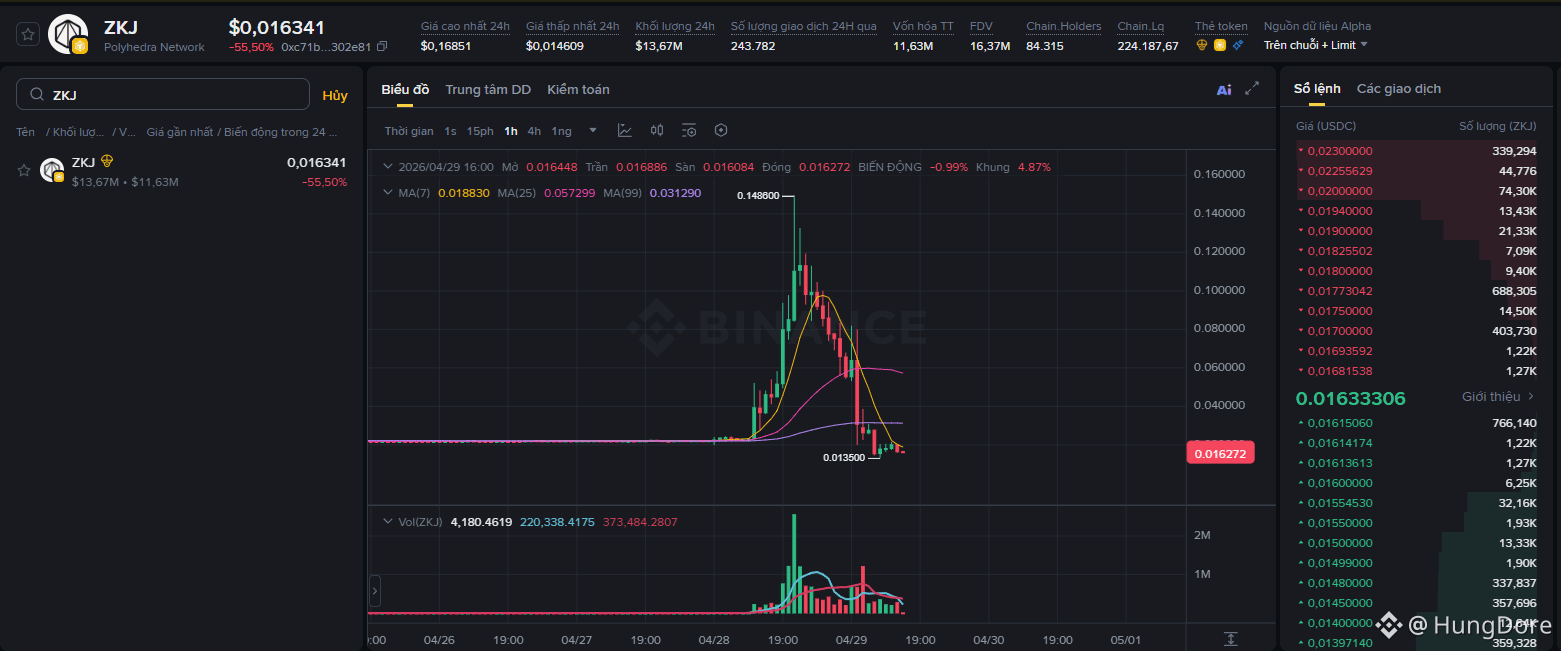Screen dimensions: 1561x651
Task: Collapse the OHLC info row chevron
Action: (x=388, y=167)
